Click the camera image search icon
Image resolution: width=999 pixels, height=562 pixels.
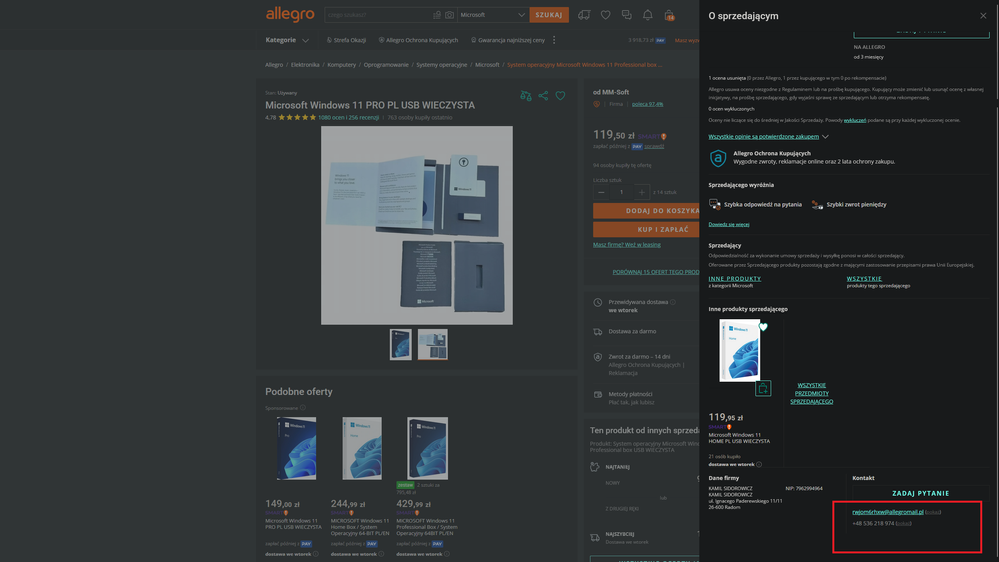point(449,15)
